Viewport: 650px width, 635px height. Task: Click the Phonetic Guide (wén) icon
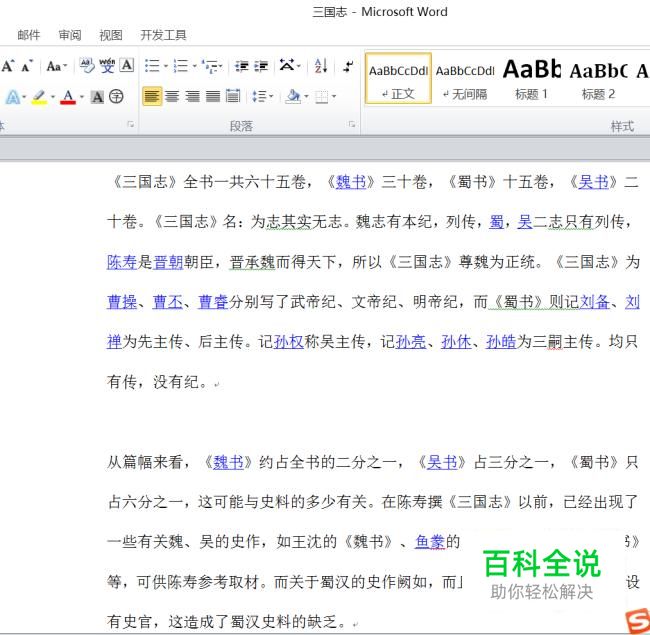pos(107,66)
